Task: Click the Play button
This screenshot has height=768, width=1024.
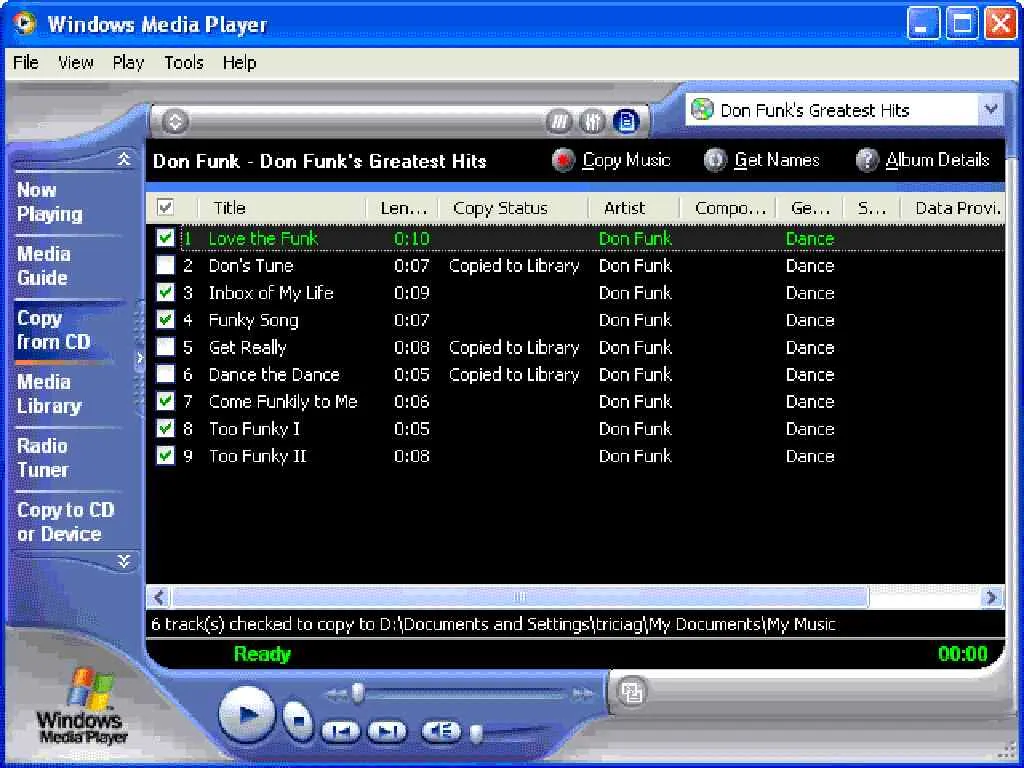Action: tap(247, 714)
